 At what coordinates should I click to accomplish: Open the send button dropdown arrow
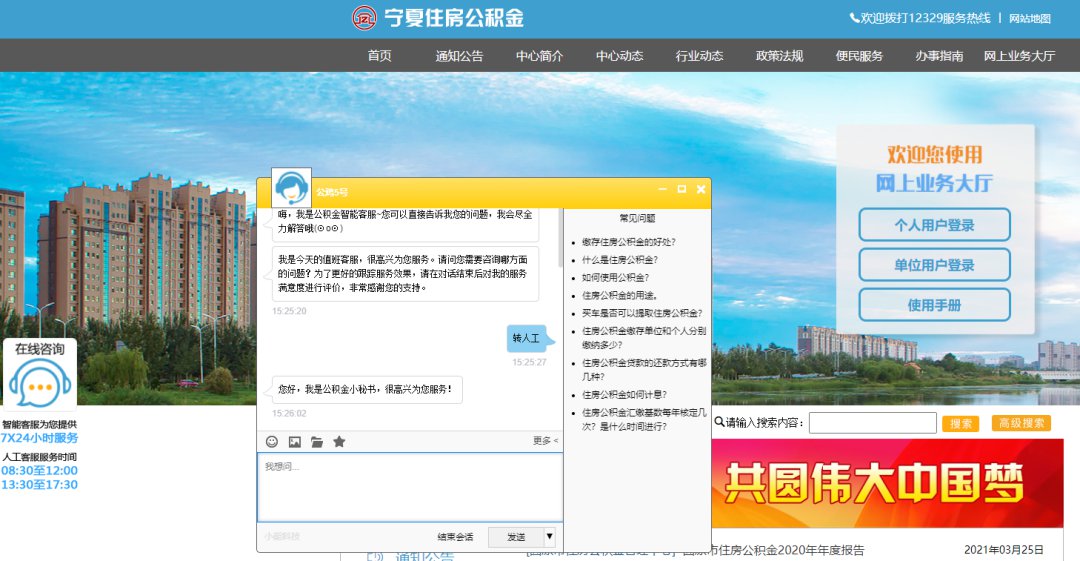pos(549,537)
